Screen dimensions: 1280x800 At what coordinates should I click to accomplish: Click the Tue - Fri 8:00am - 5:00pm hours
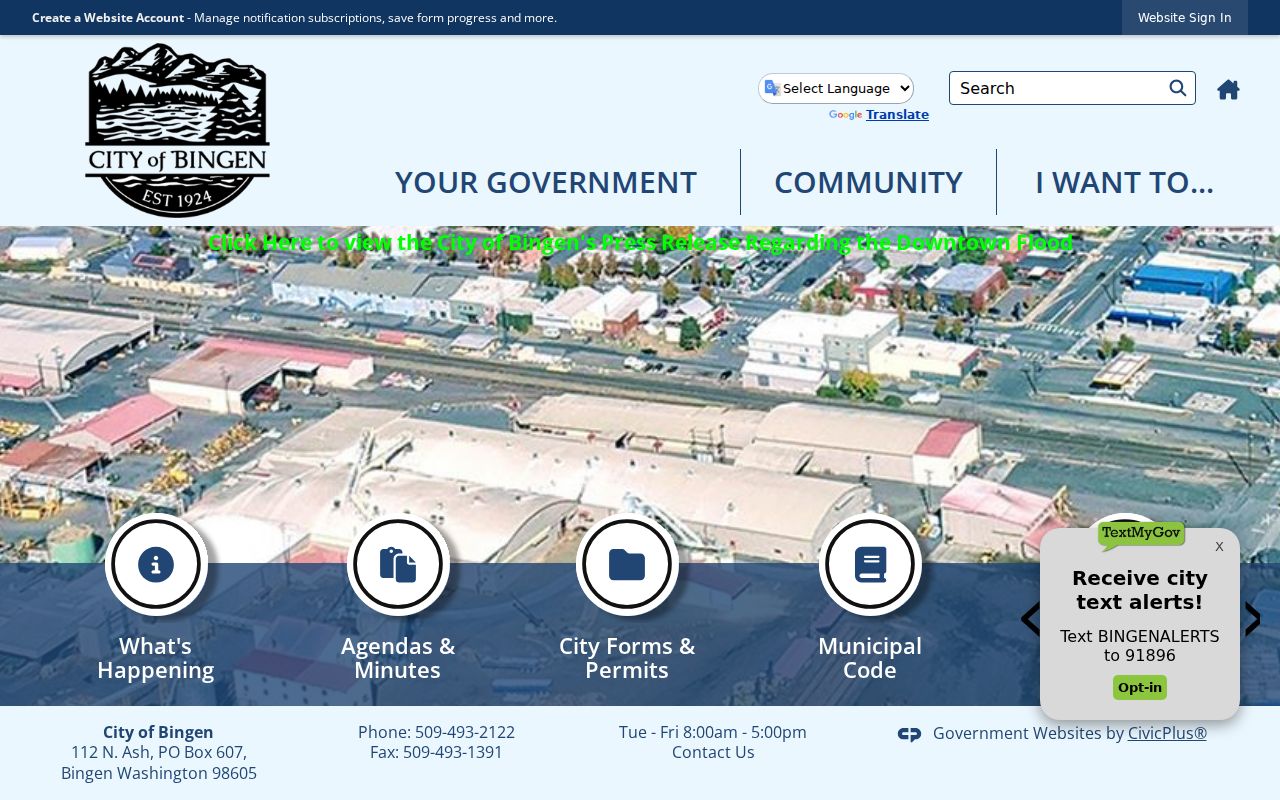(713, 732)
